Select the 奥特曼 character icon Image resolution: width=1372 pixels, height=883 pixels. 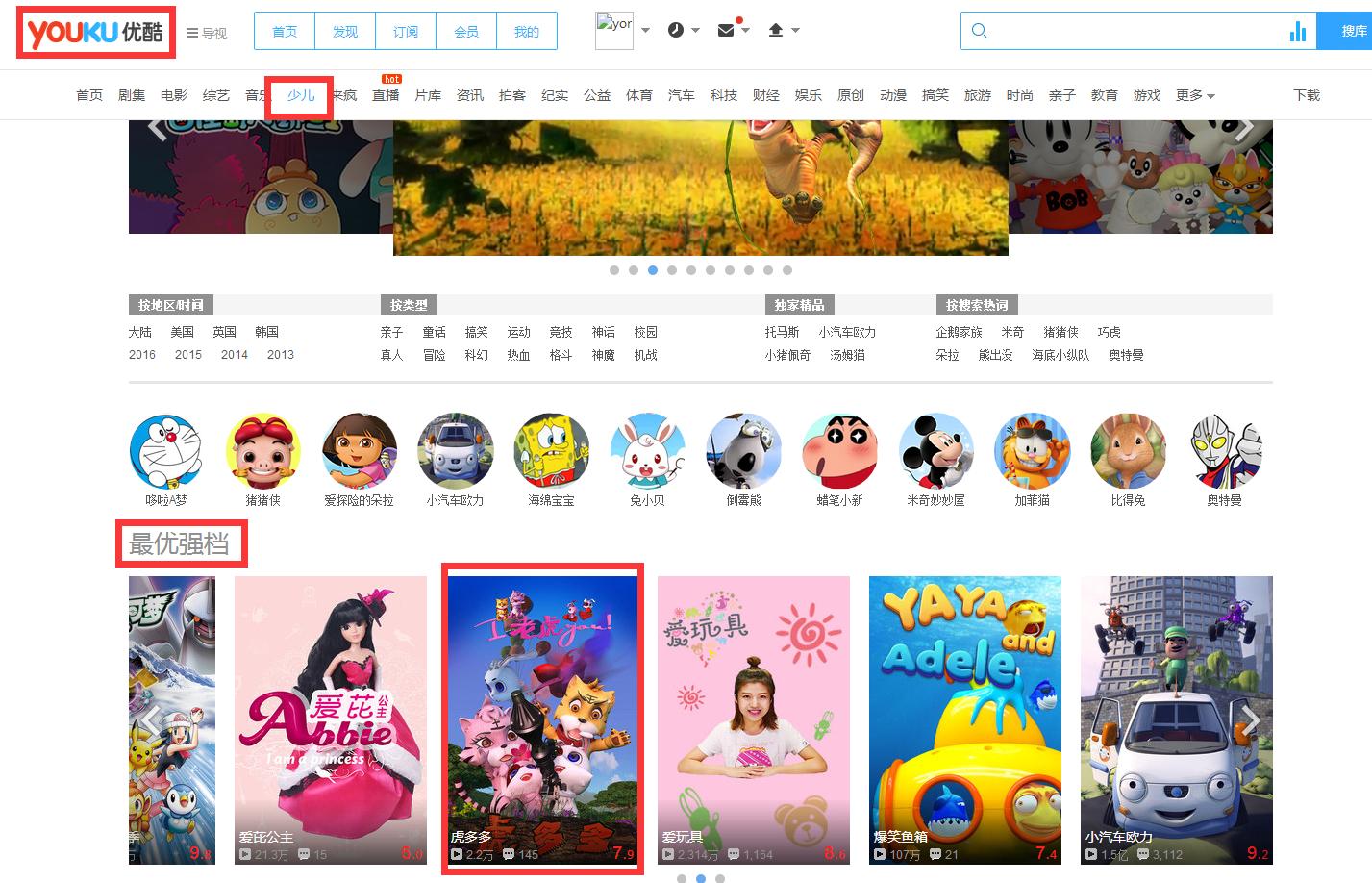(1224, 451)
